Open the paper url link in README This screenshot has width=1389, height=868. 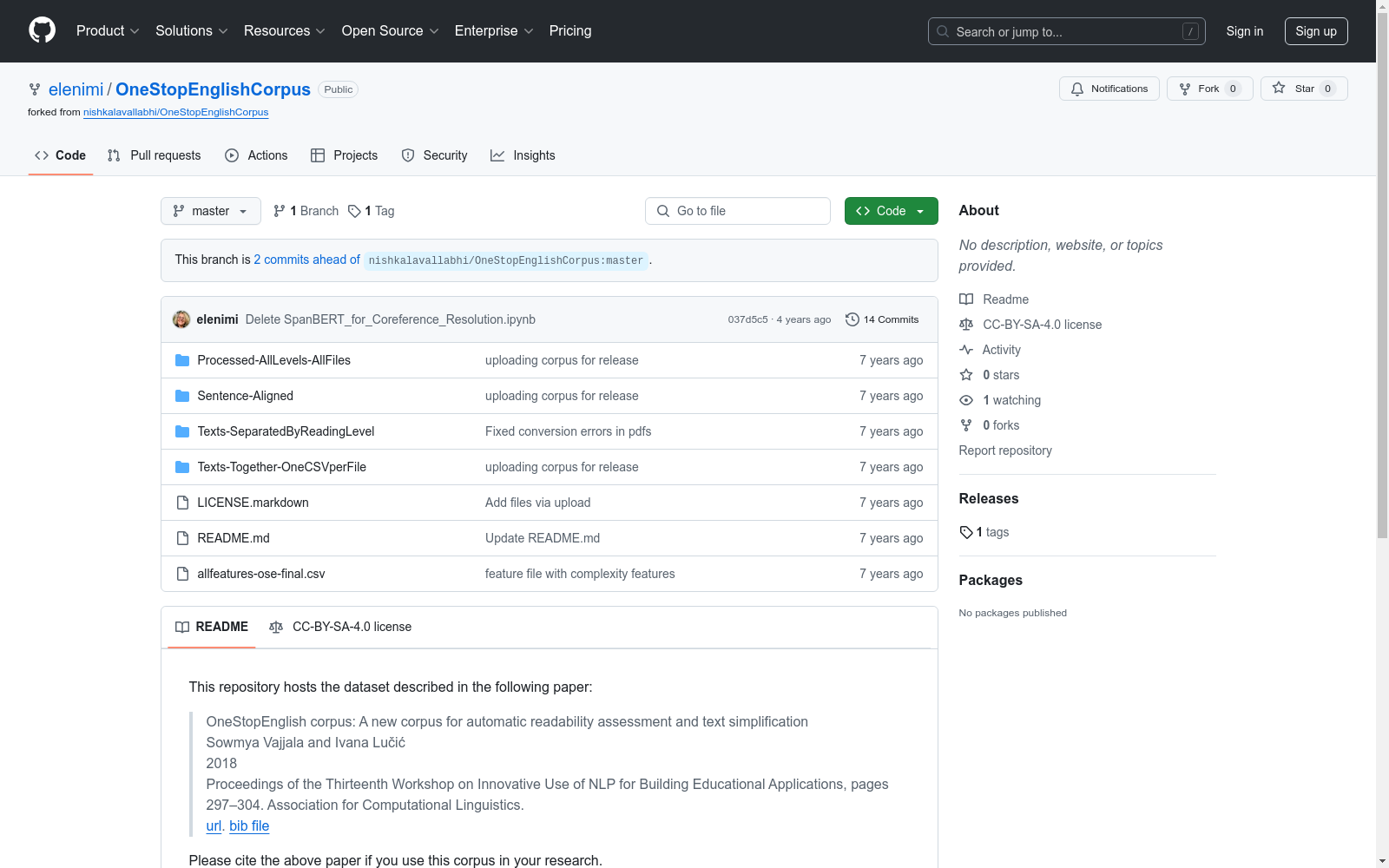pos(214,826)
